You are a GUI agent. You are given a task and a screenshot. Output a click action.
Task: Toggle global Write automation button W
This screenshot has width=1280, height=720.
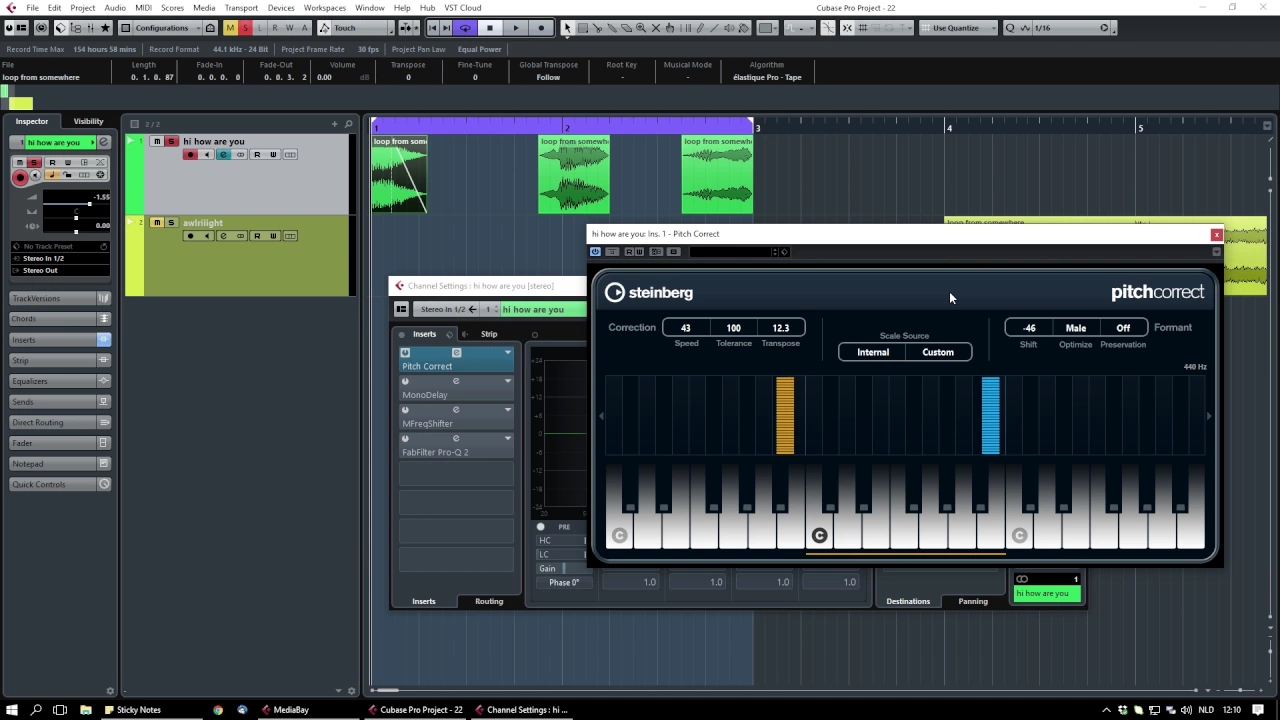(290, 28)
